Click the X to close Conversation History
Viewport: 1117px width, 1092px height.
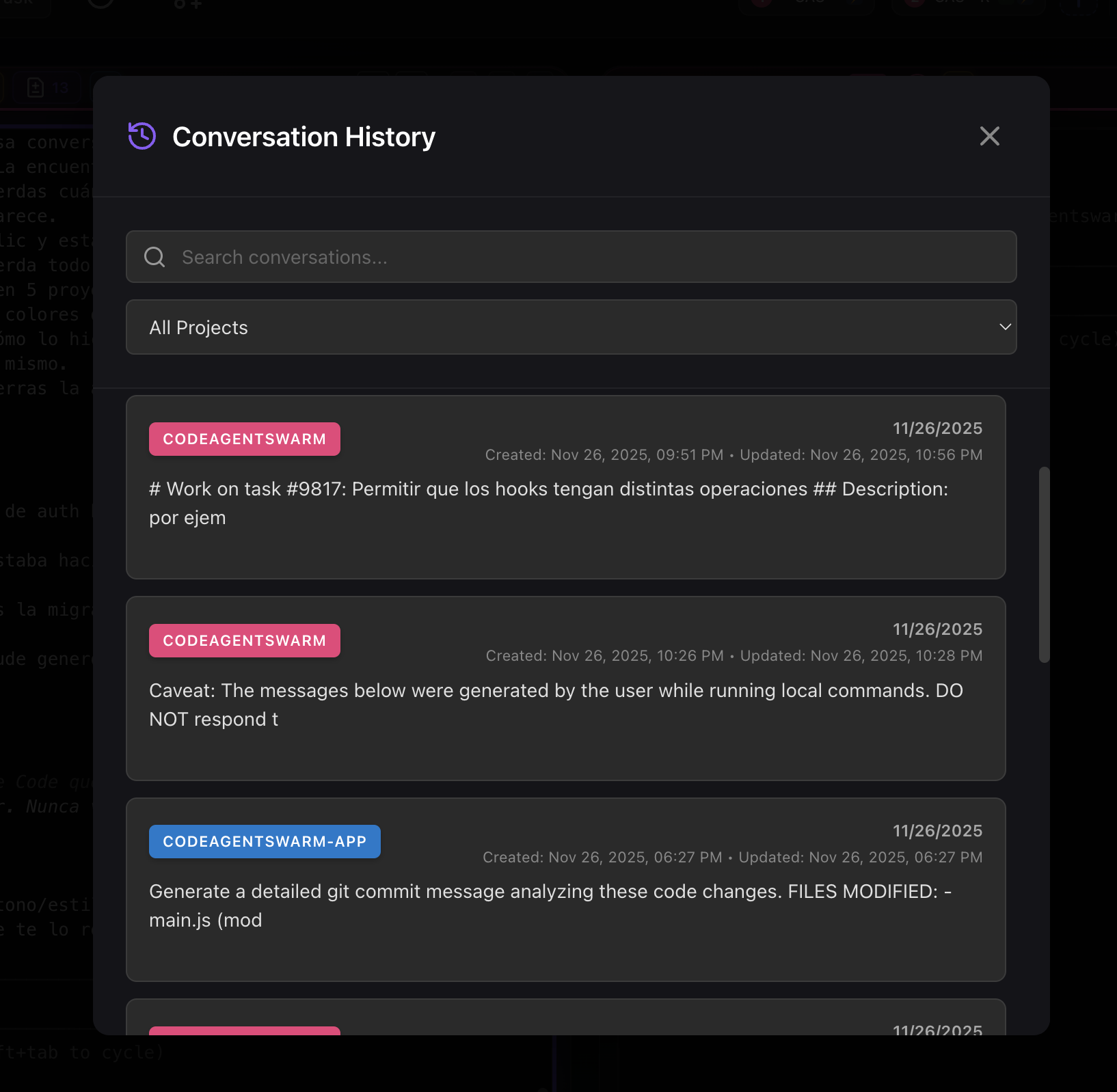pyautogui.click(x=990, y=137)
